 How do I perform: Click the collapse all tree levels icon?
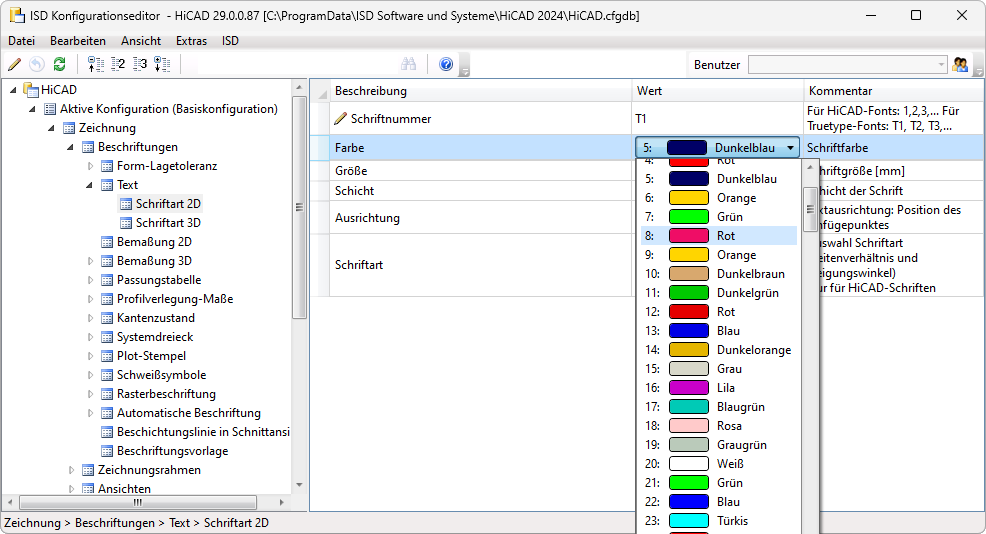point(96,64)
